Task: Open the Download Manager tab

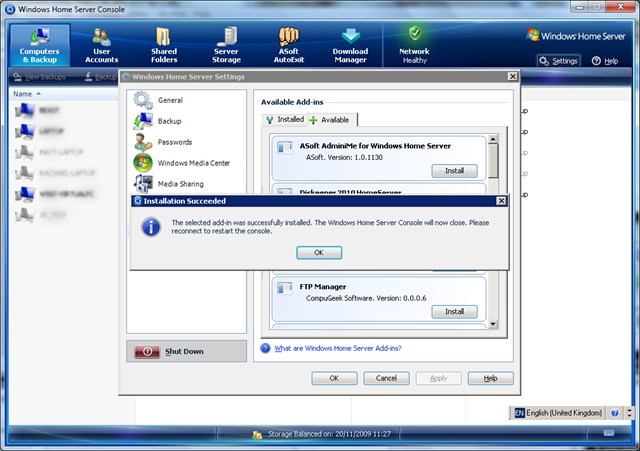Action: coord(350,45)
